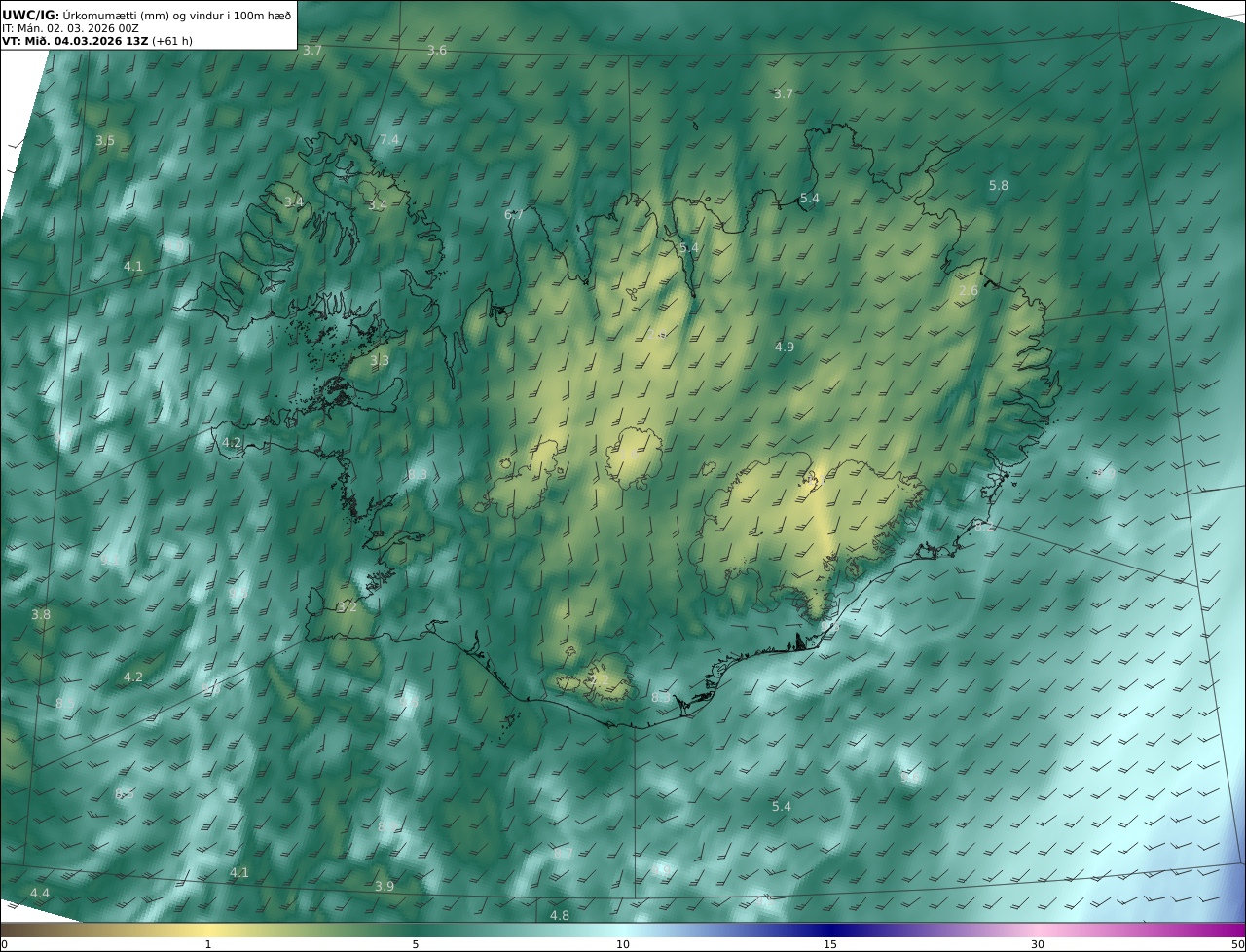1246x952 pixels.
Task: Click the '3.6' value label on the map
Action: (437, 50)
